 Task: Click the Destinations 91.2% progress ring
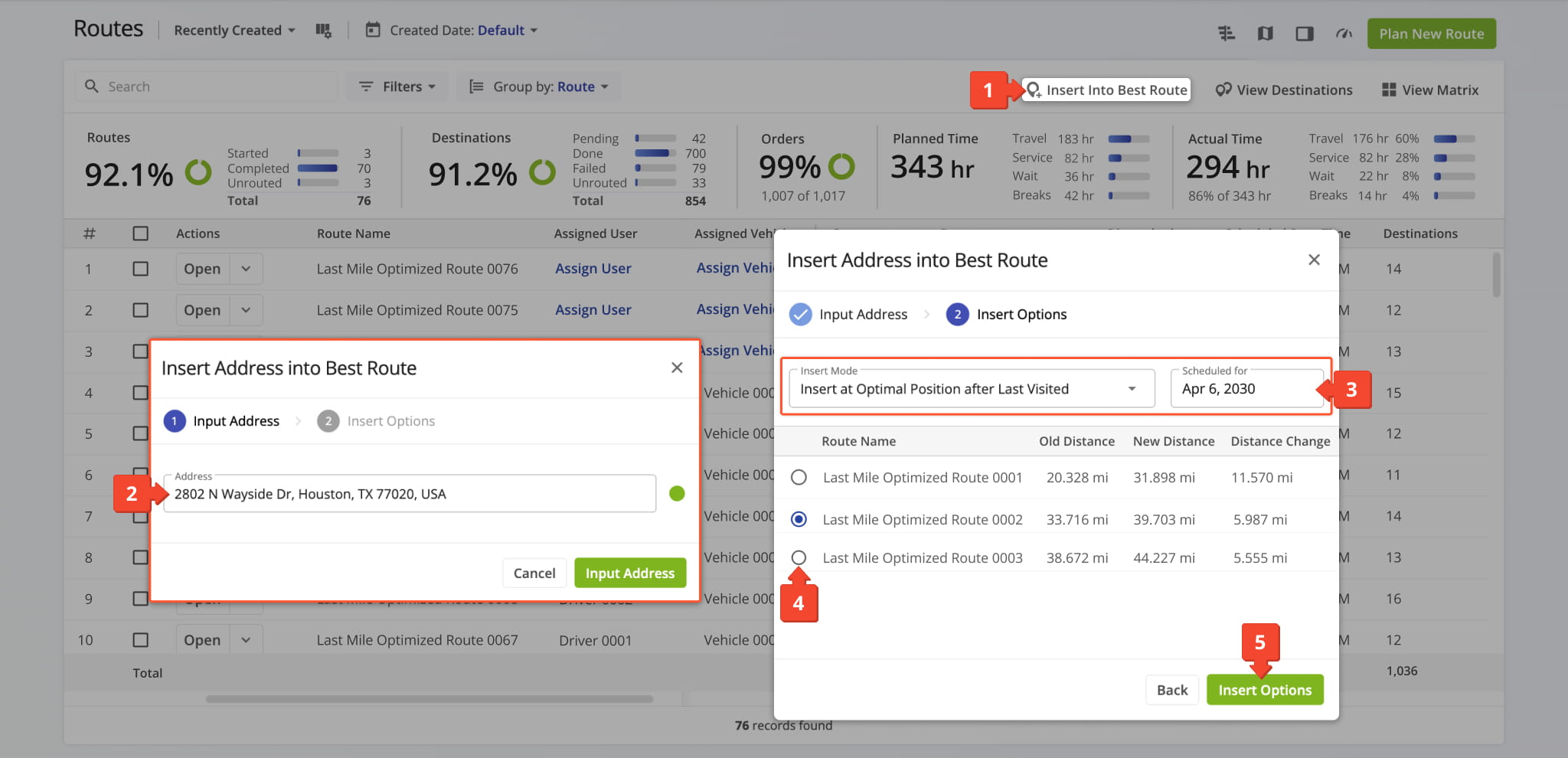click(x=542, y=172)
